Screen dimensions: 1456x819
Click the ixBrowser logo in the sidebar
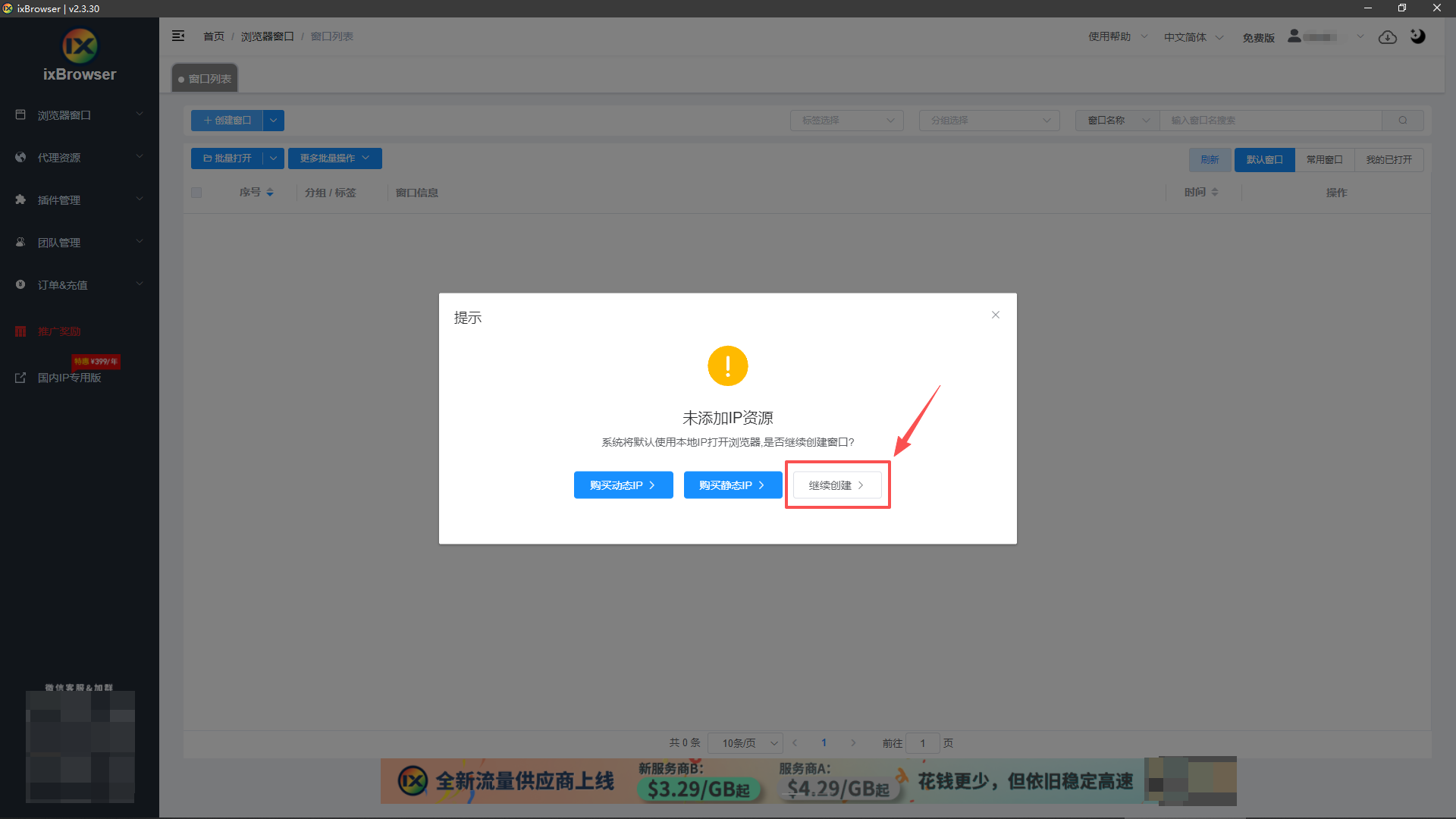80,55
